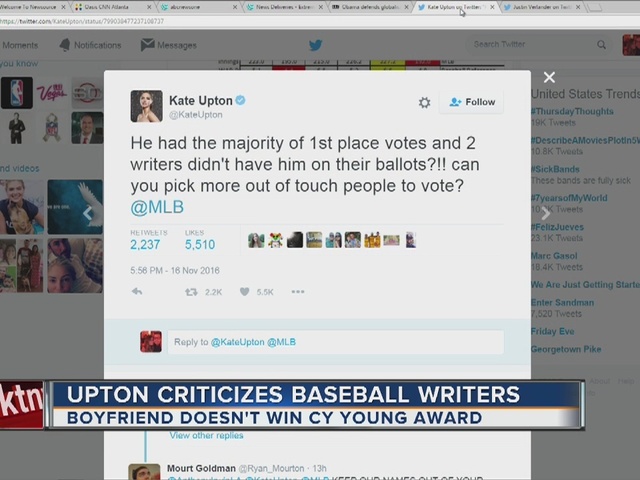640x480 pixels.
Task: Switch to Obama defends globalization tab
Action: point(370,7)
